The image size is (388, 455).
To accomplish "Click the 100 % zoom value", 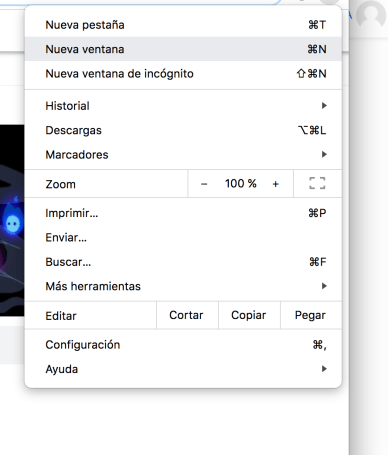I will click(x=241, y=183).
